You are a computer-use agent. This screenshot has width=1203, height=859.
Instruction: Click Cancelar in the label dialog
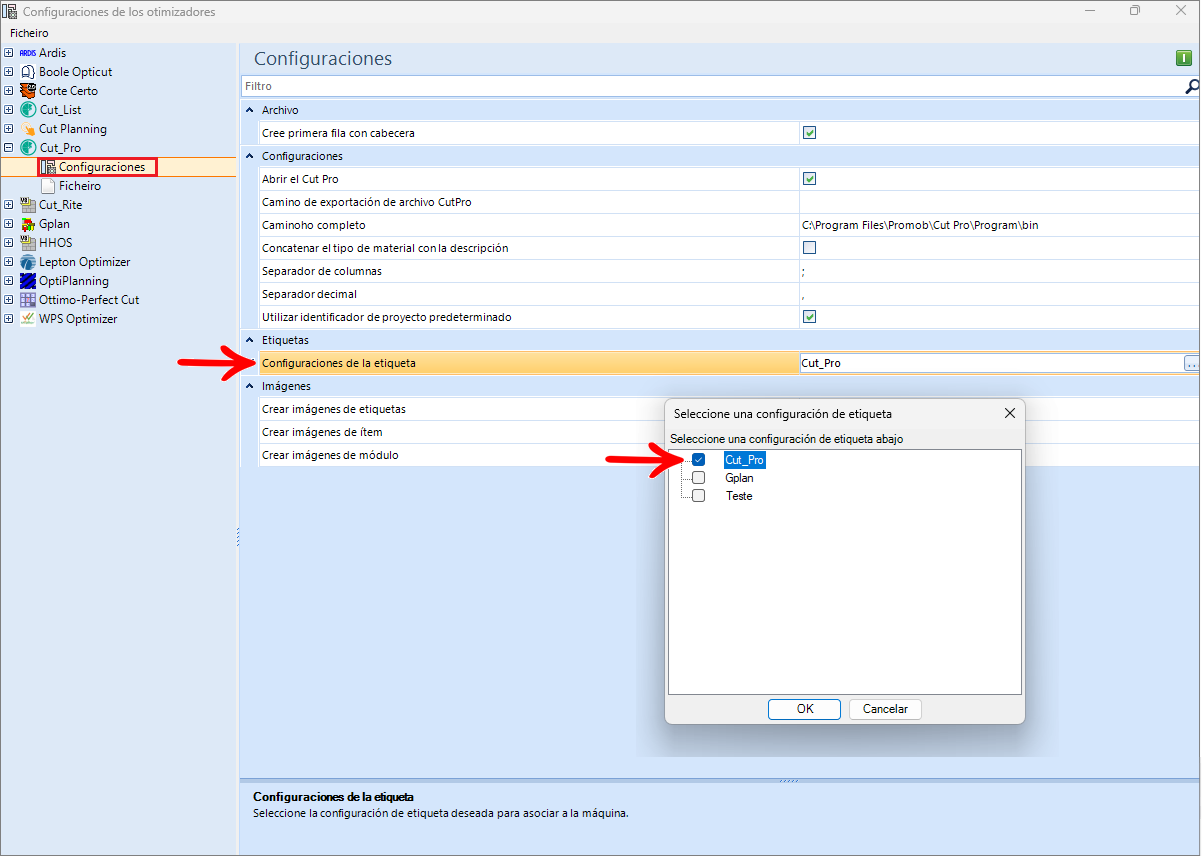[x=885, y=709]
